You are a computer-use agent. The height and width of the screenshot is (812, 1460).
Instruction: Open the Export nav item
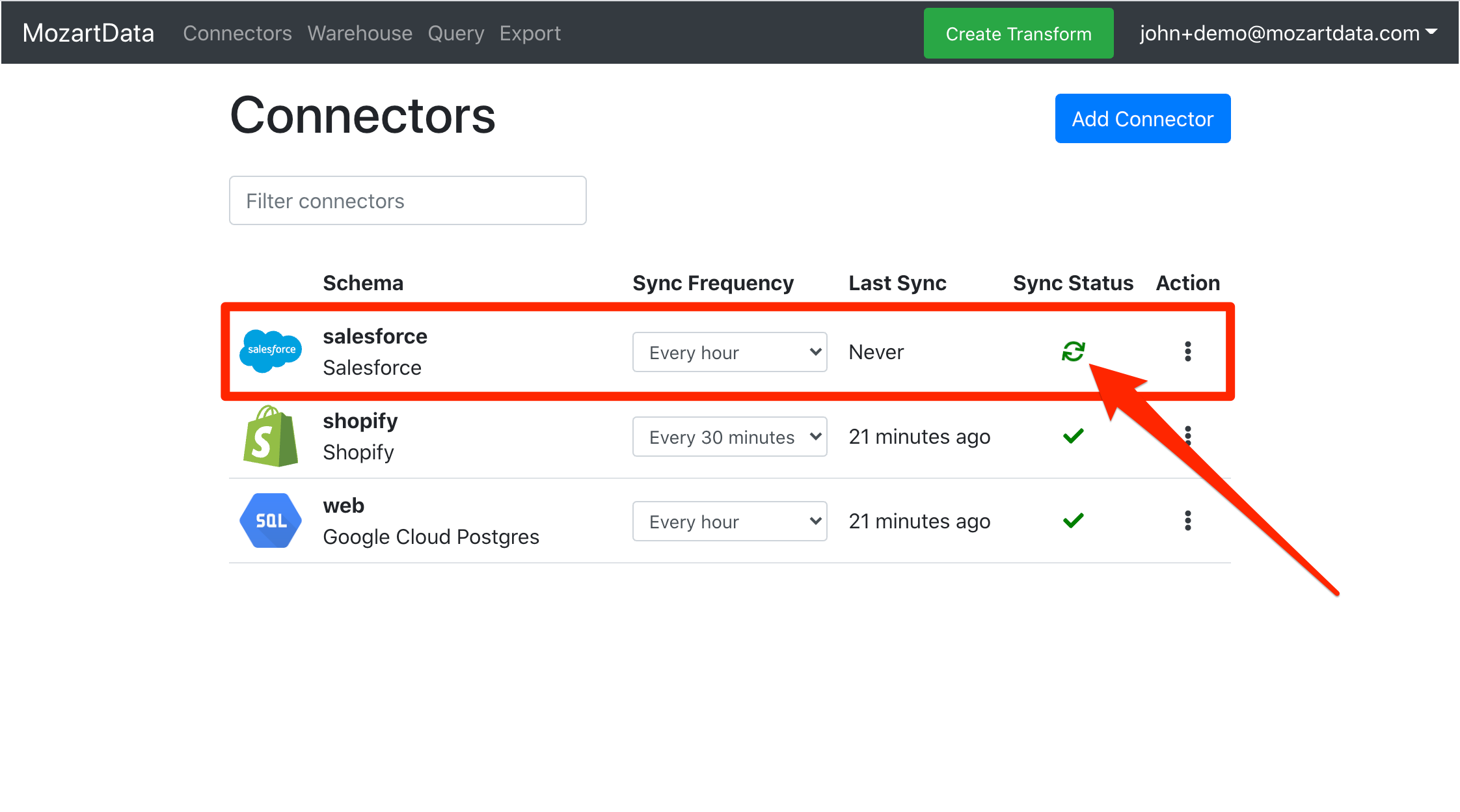pos(530,33)
